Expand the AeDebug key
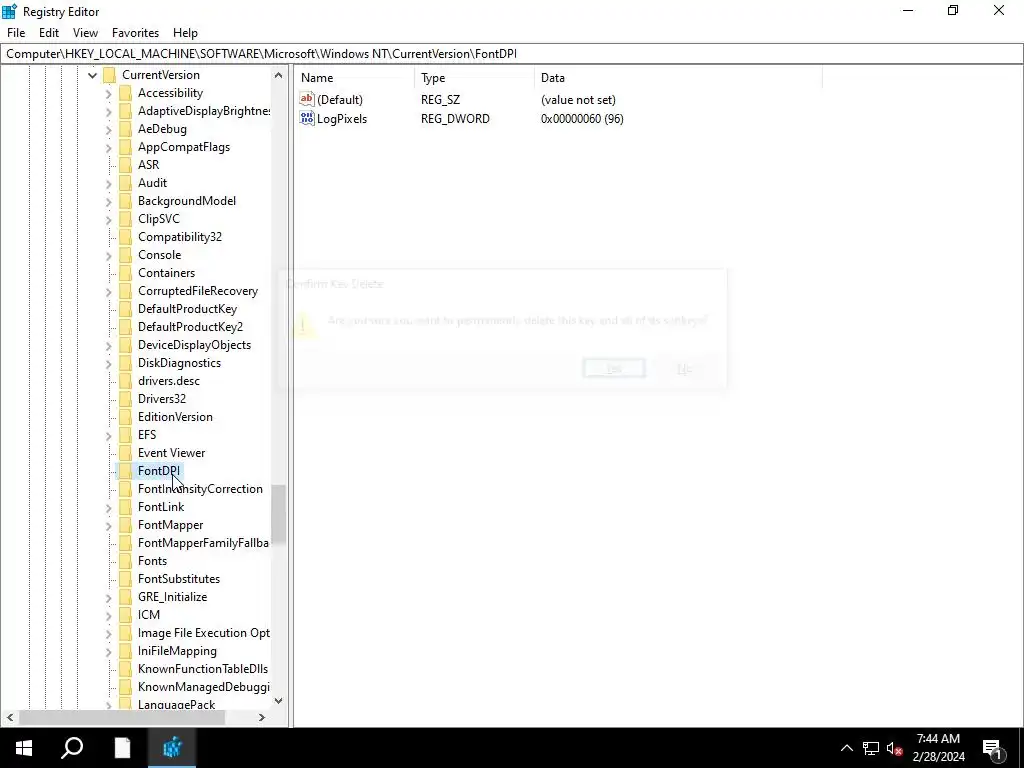This screenshot has height=768, width=1024. coord(108,129)
